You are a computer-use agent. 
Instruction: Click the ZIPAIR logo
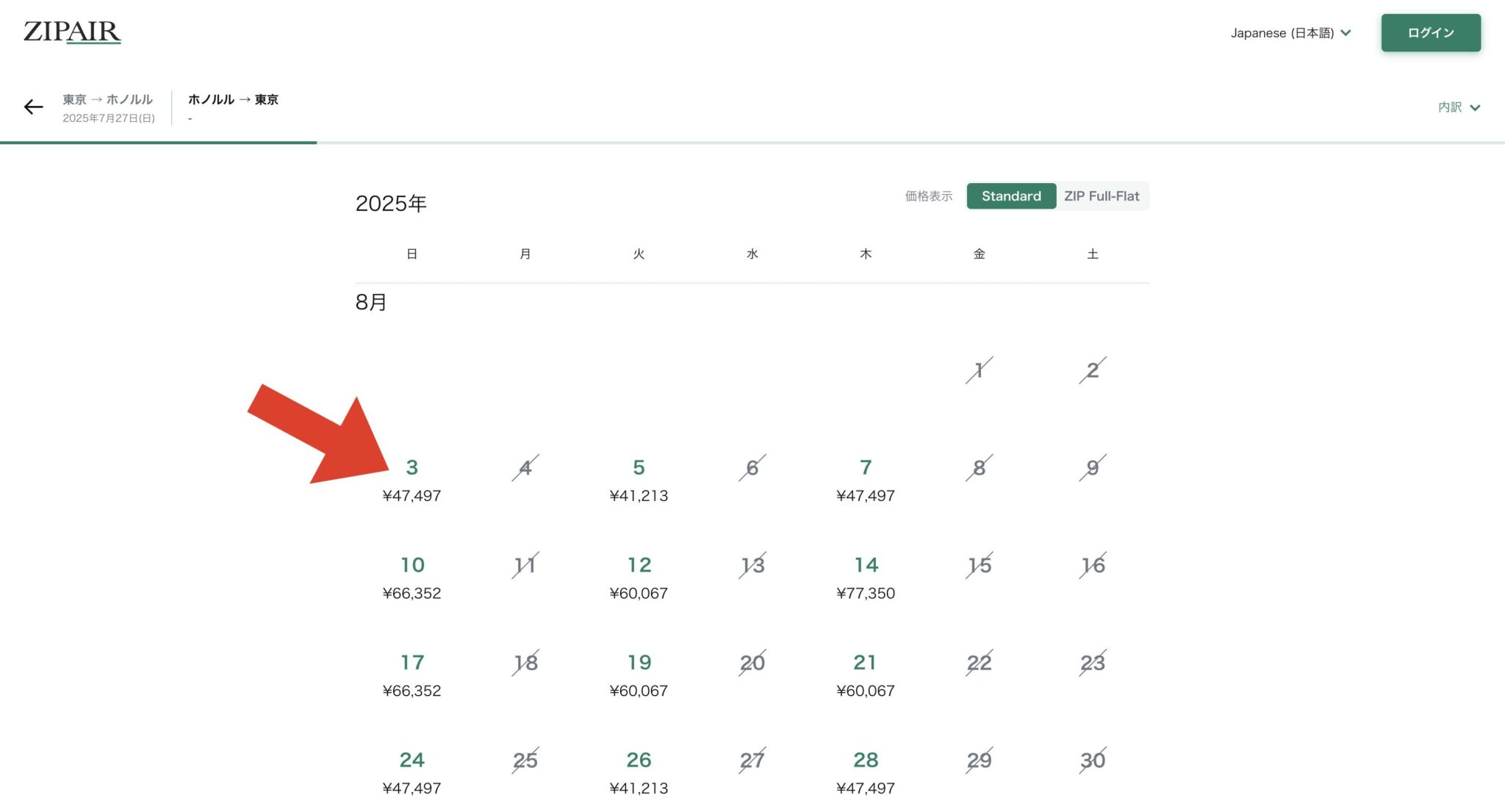click(x=72, y=32)
